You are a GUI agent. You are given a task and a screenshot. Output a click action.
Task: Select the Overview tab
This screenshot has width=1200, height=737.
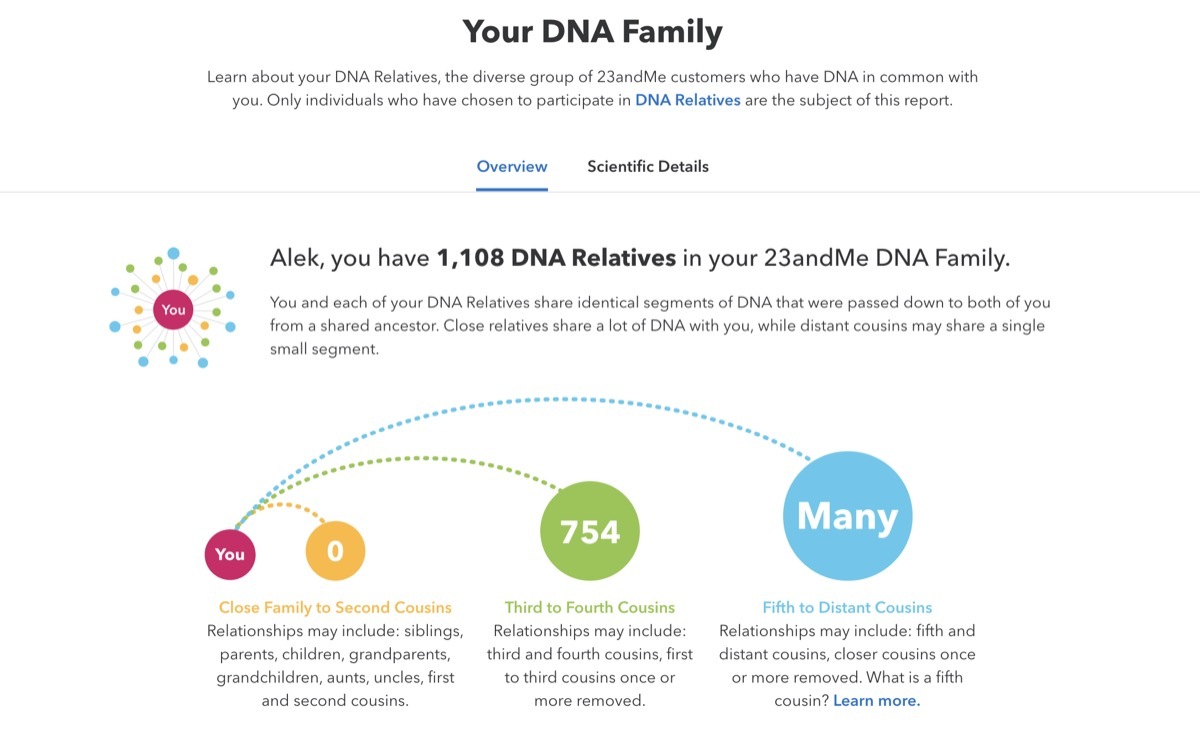pyautogui.click(x=511, y=166)
